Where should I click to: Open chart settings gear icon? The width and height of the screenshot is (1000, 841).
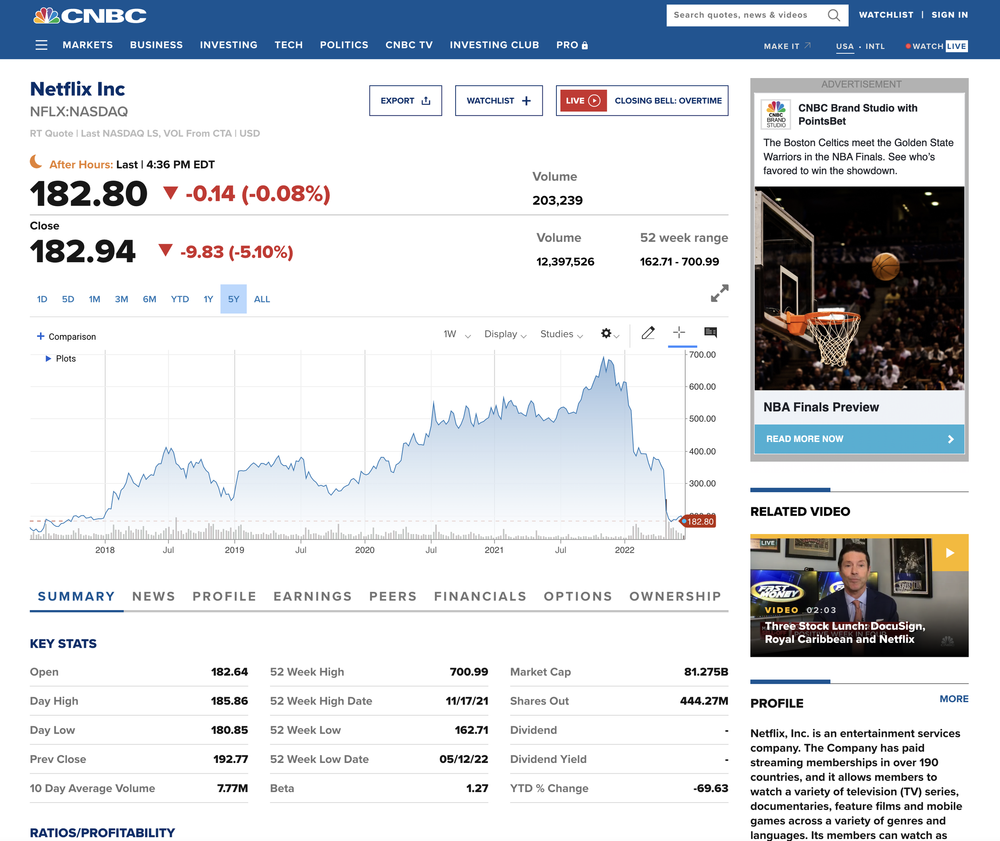pyautogui.click(x=606, y=333)
